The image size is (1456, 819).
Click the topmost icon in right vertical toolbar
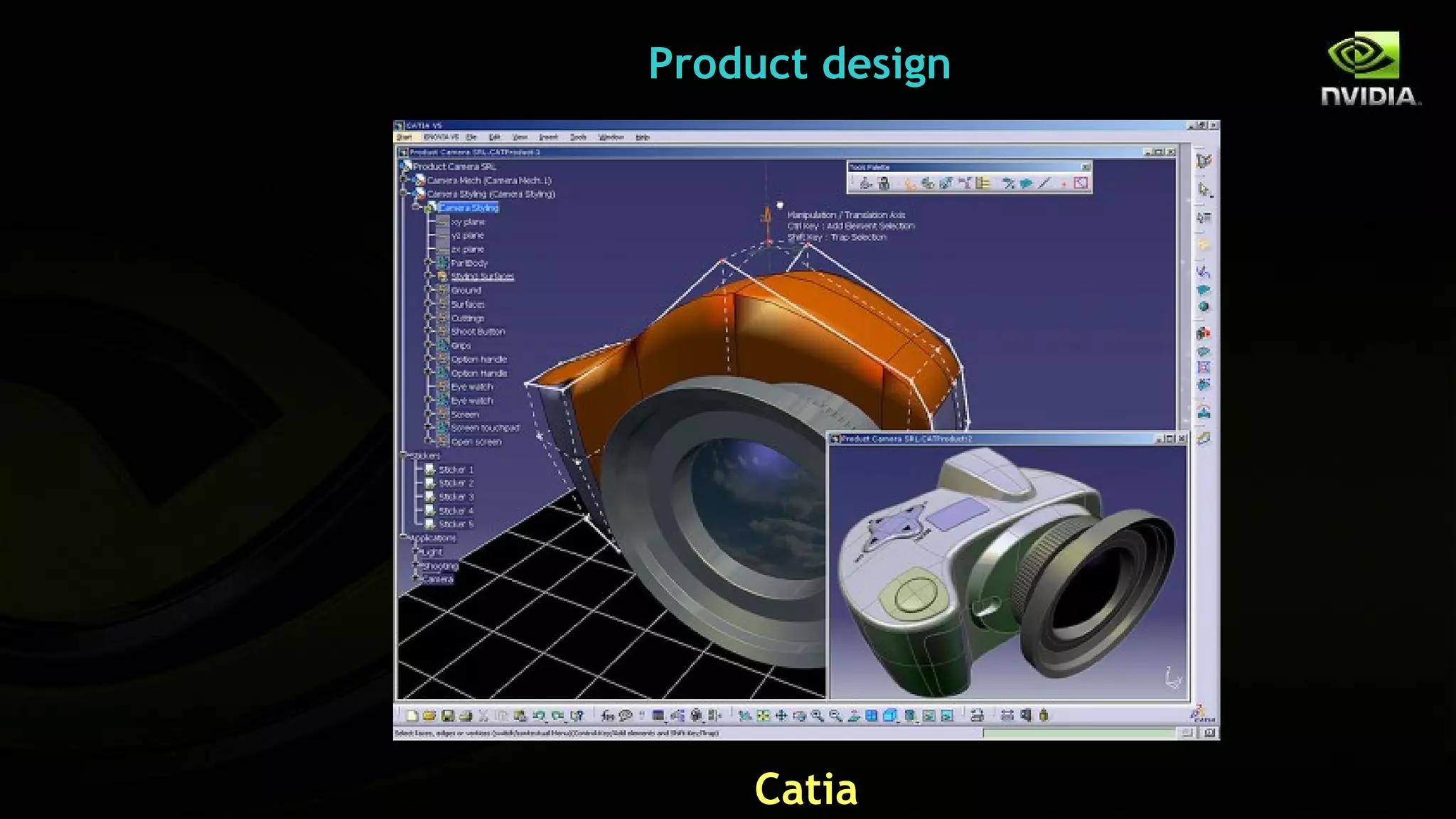1204,161
